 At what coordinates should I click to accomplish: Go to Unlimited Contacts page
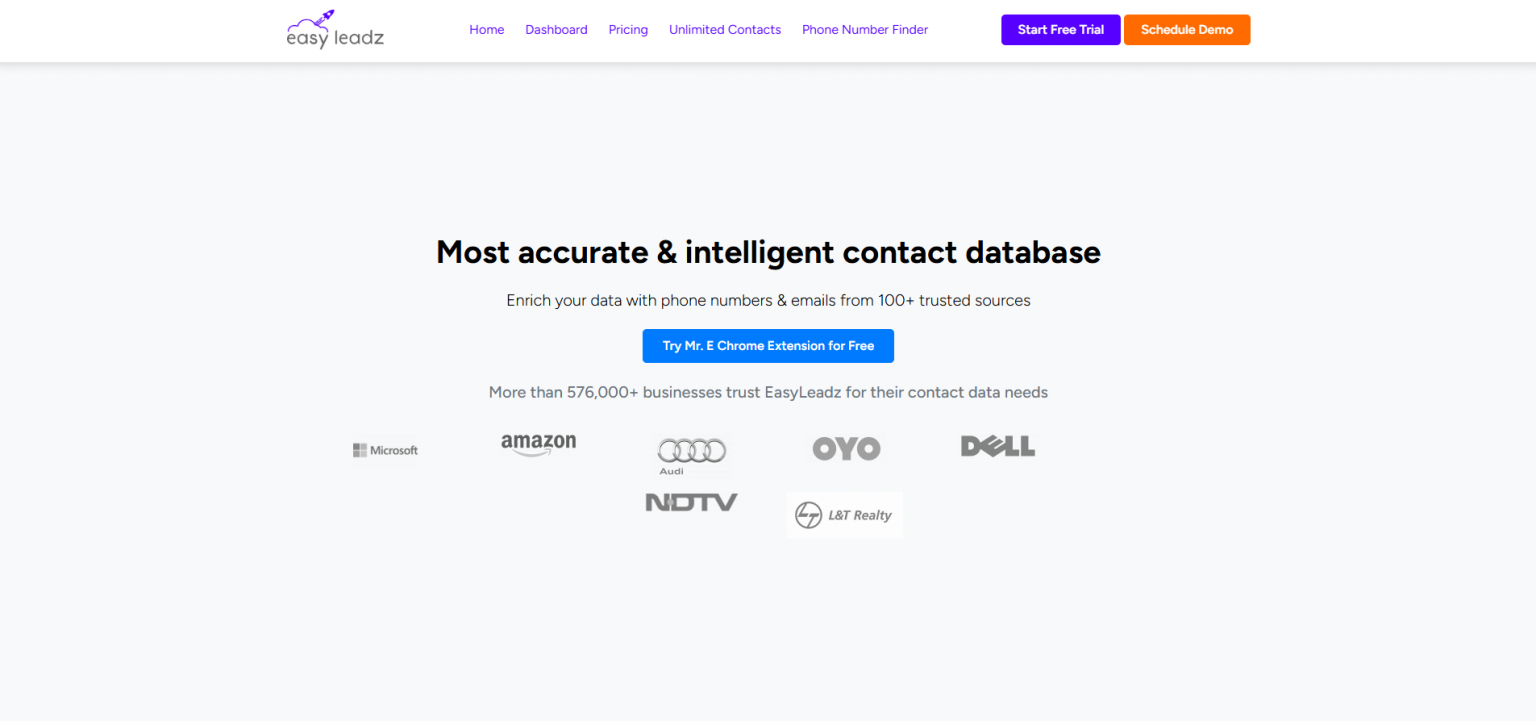pyautogui.click(x=724, y=29)
